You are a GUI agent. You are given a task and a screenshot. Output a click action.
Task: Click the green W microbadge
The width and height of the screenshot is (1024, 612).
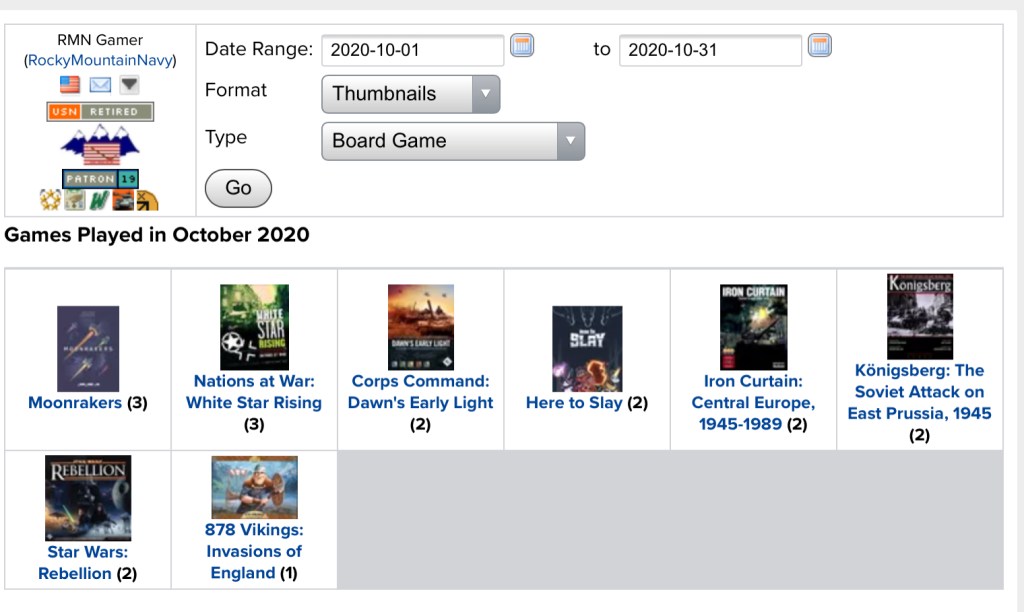point(98,200)
